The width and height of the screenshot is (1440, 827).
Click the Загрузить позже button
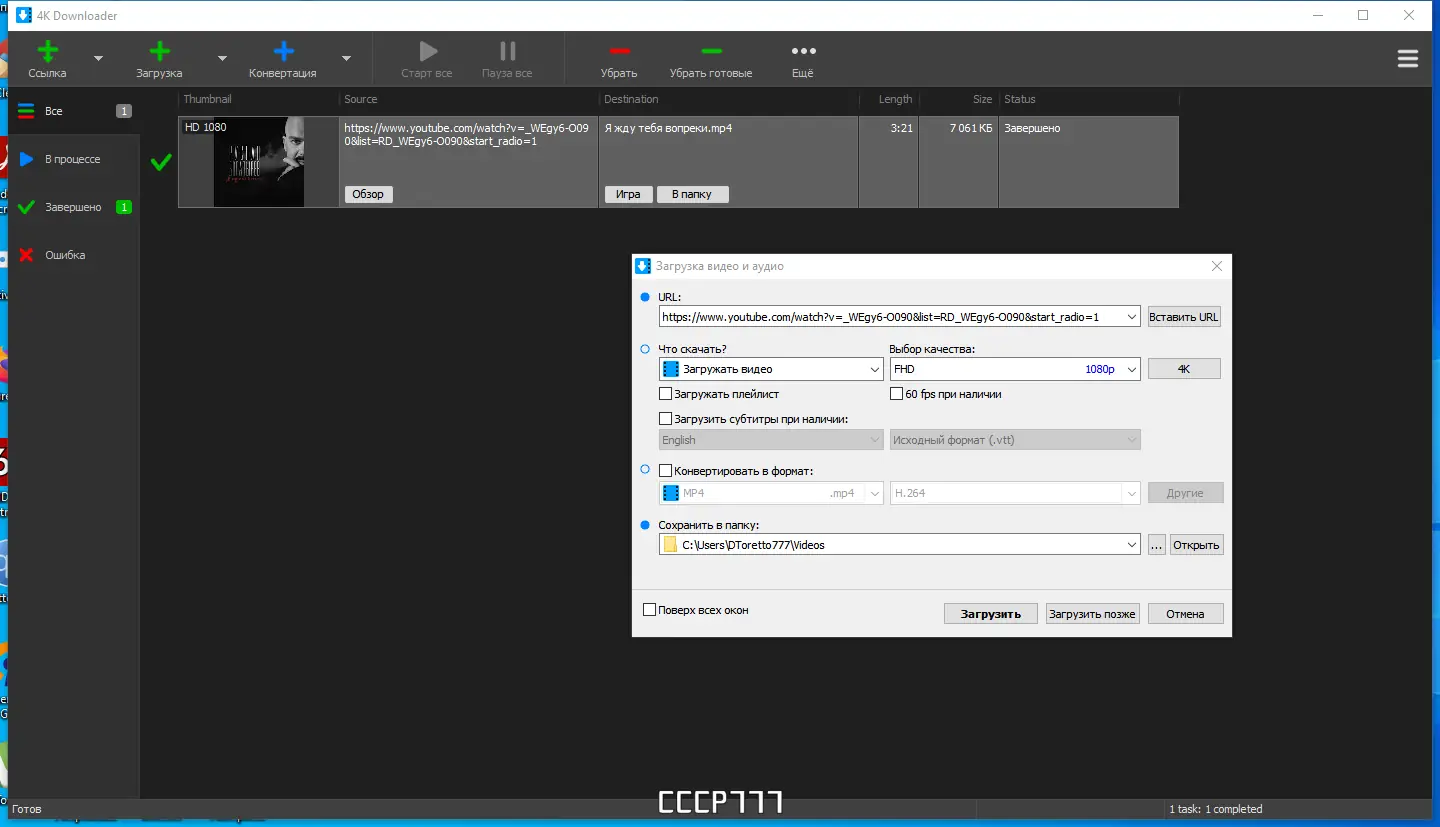pyautogui.click(x=1092, y=614)
